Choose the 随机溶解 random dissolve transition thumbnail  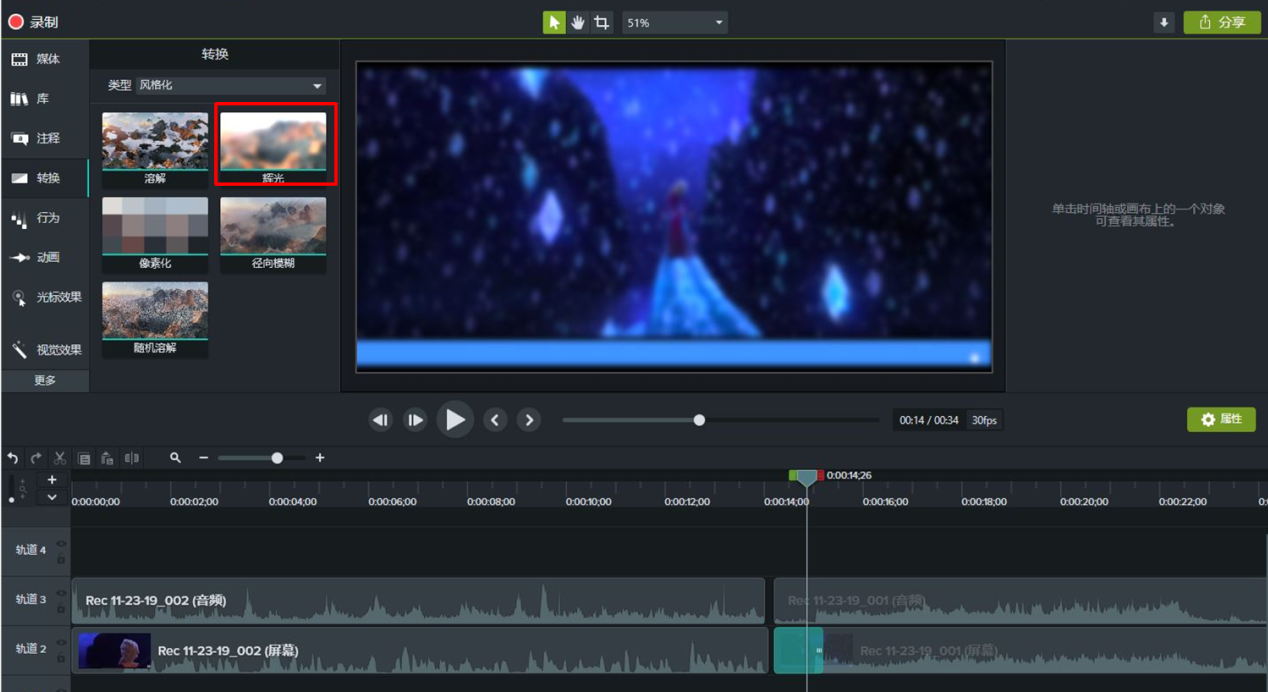(x=155, y=320)
